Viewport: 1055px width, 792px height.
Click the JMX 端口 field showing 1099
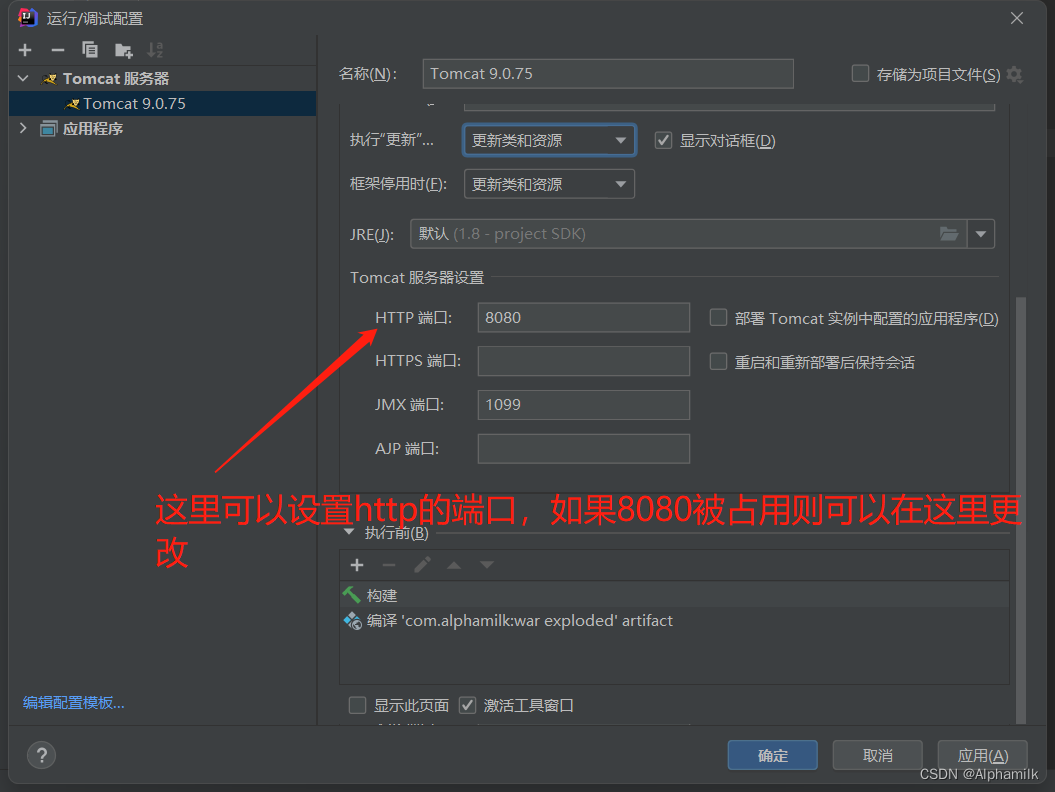pos(583,405)
